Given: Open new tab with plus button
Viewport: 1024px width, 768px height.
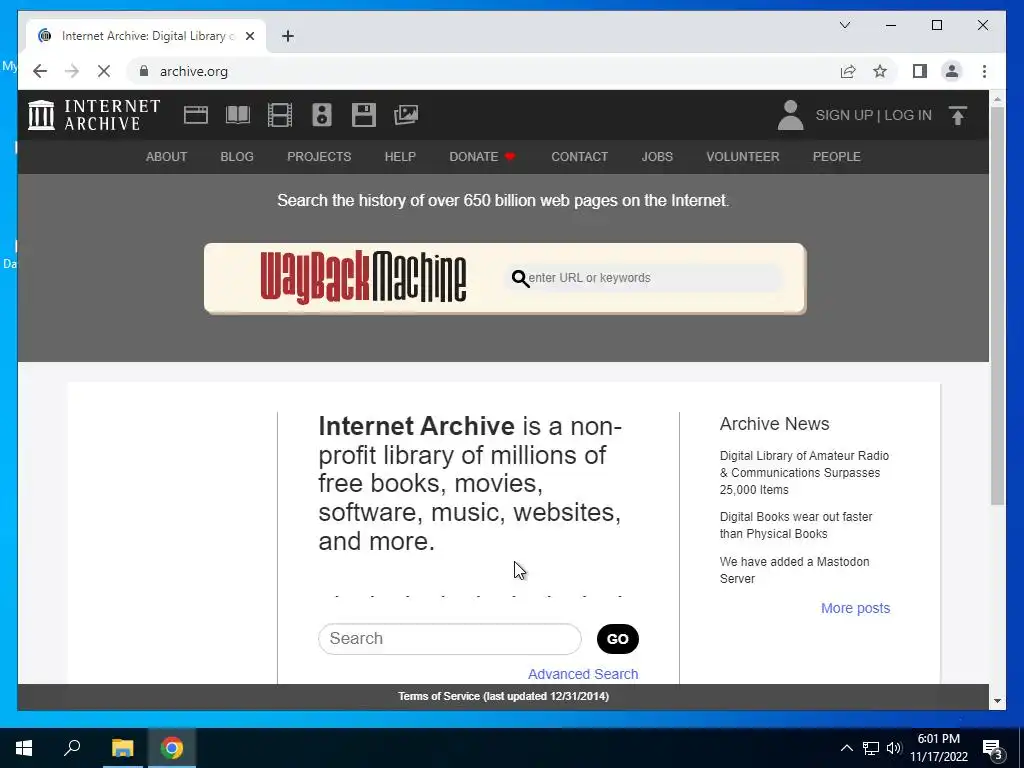Looking at the screenshot, I should point(288,36).
